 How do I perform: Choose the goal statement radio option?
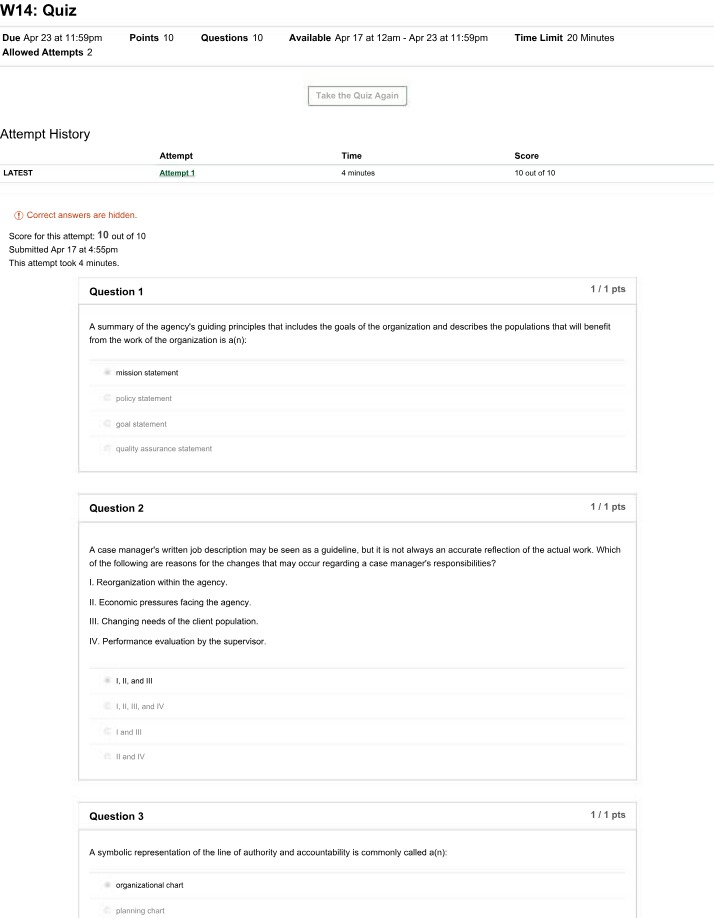(x=107, y=424)
